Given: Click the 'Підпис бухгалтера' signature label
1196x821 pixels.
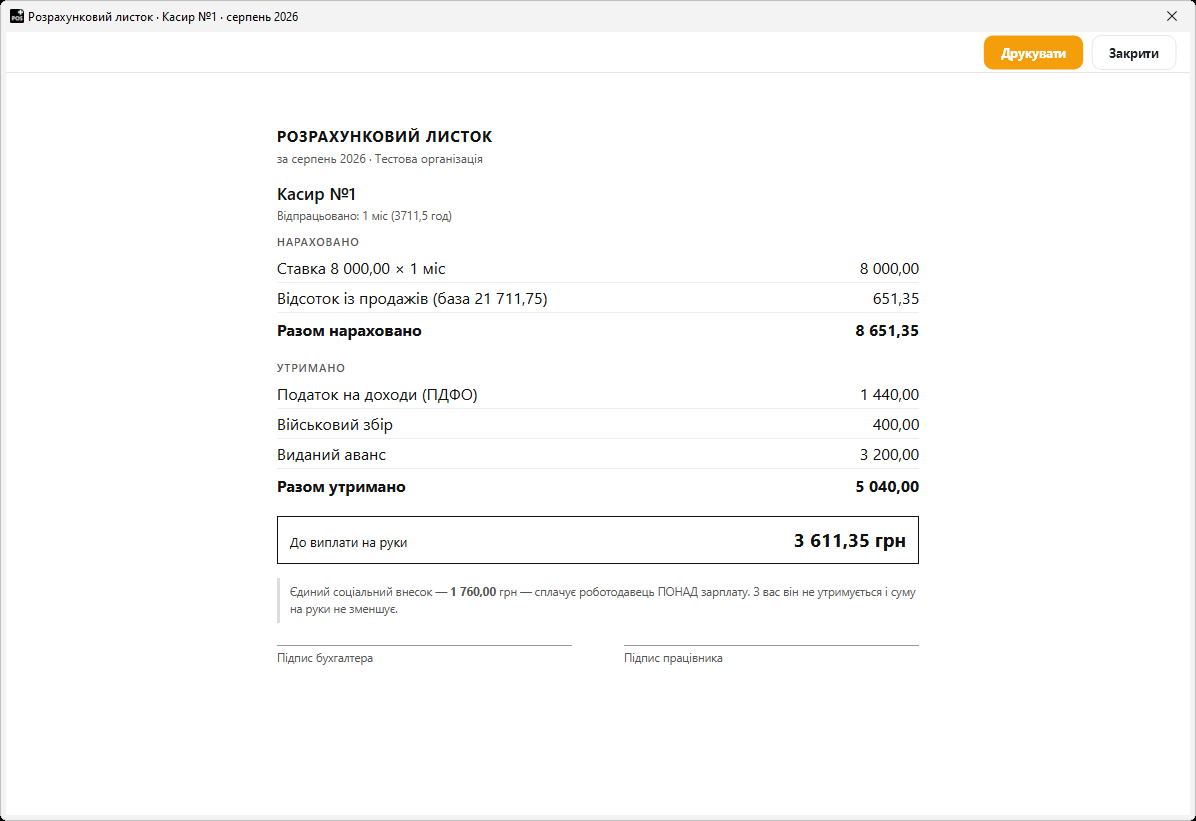Looking at the screenshot, I should click(325, 658).
